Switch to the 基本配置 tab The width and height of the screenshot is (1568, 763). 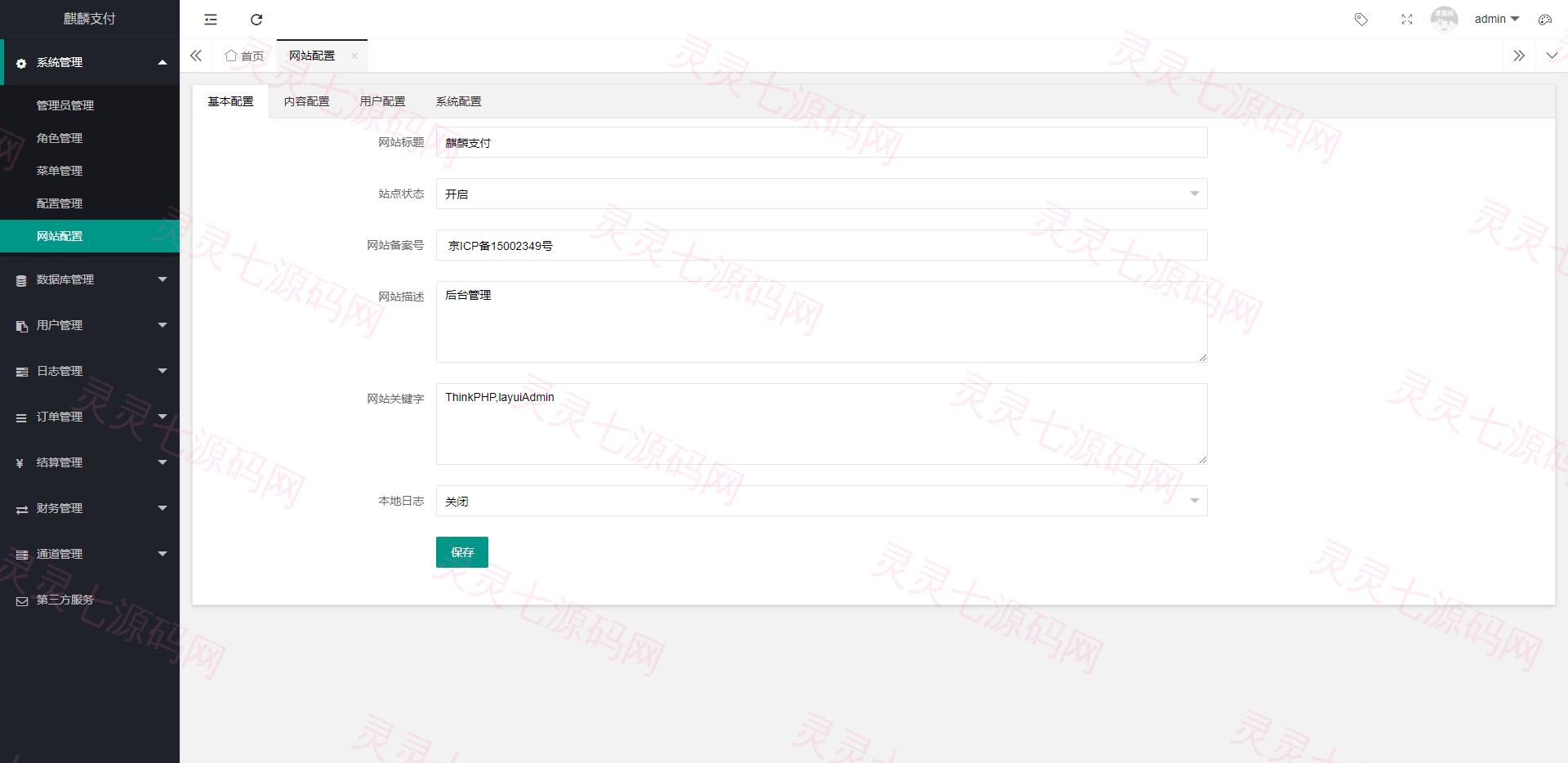click(230, 101)
